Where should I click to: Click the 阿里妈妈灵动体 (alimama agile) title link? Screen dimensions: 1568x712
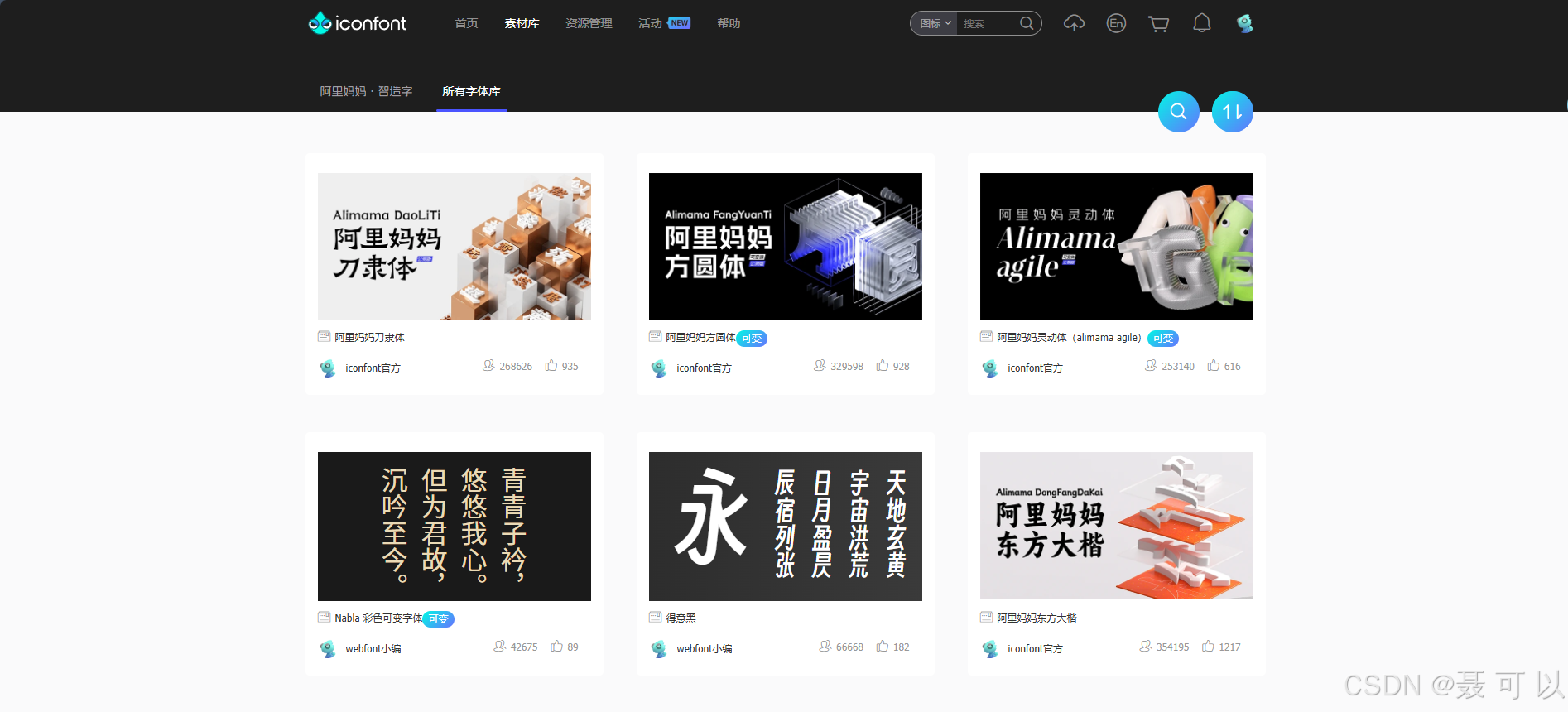pyautogui.click(x=1069, y=337)
